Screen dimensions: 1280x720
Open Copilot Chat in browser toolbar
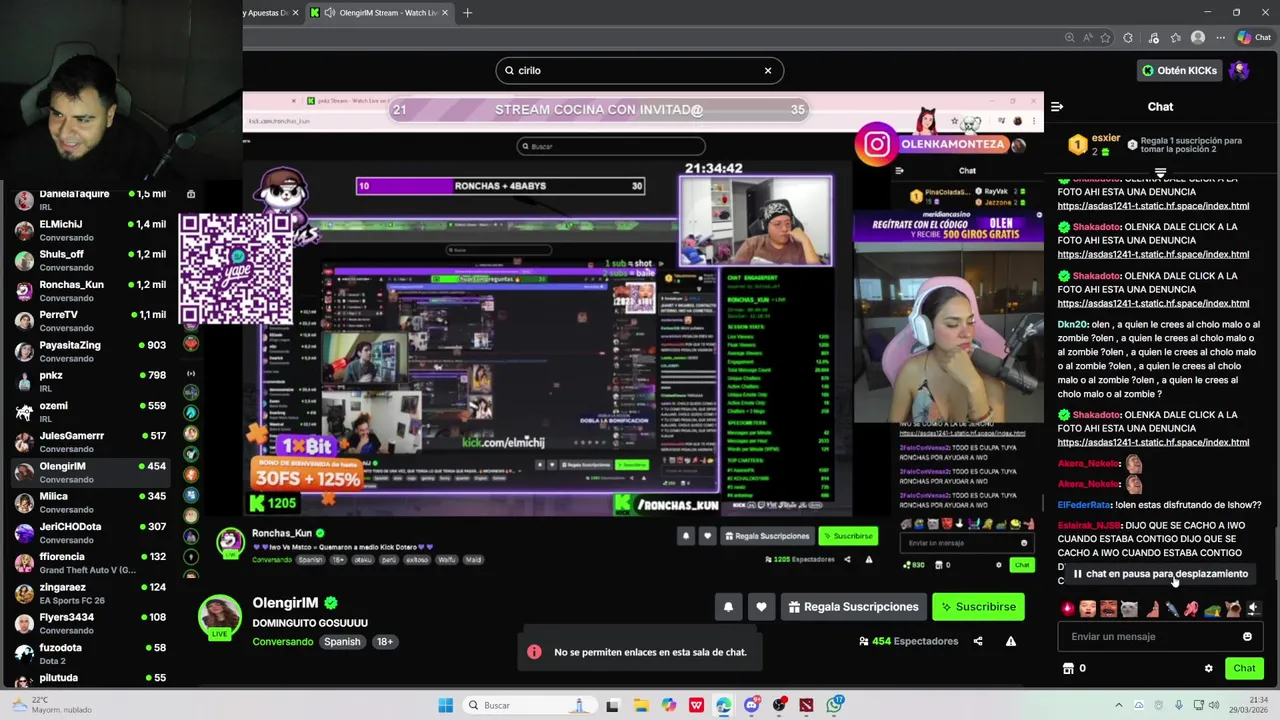click(1254, 38)
